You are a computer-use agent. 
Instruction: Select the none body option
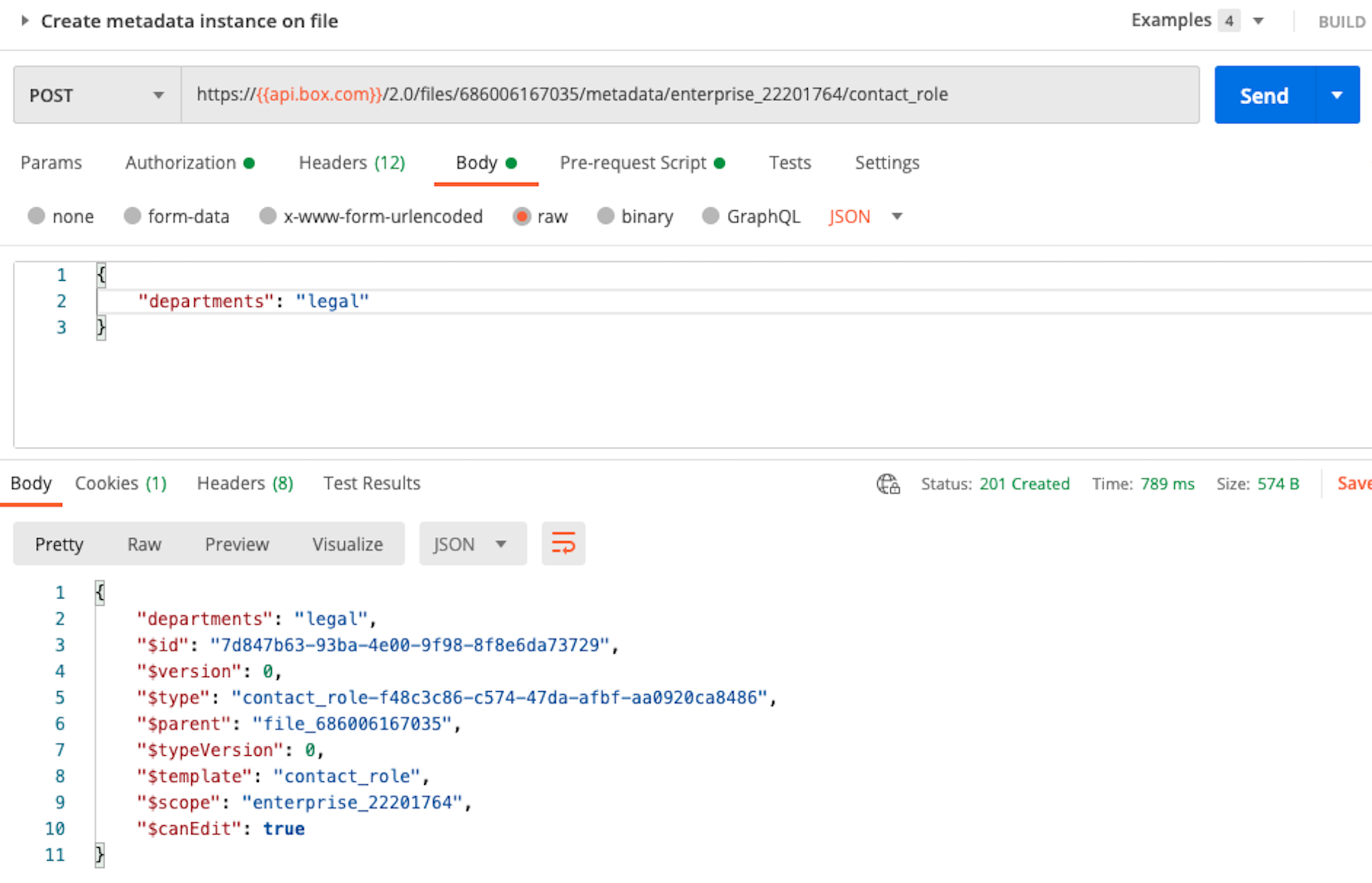point(36,216)
